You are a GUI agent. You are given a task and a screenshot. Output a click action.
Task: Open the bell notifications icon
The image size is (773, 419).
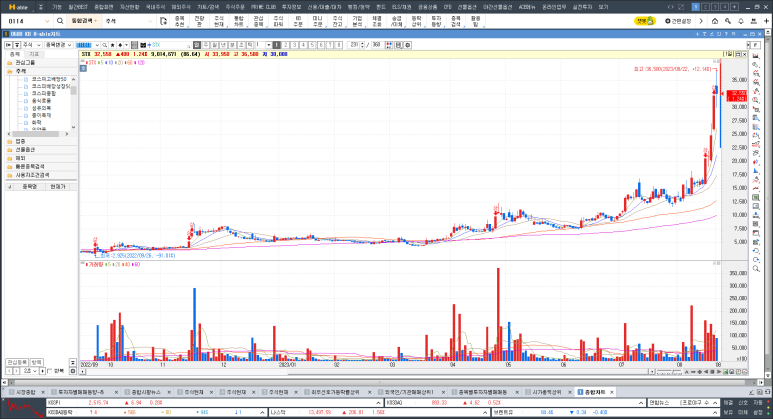[x=740, y=21]
